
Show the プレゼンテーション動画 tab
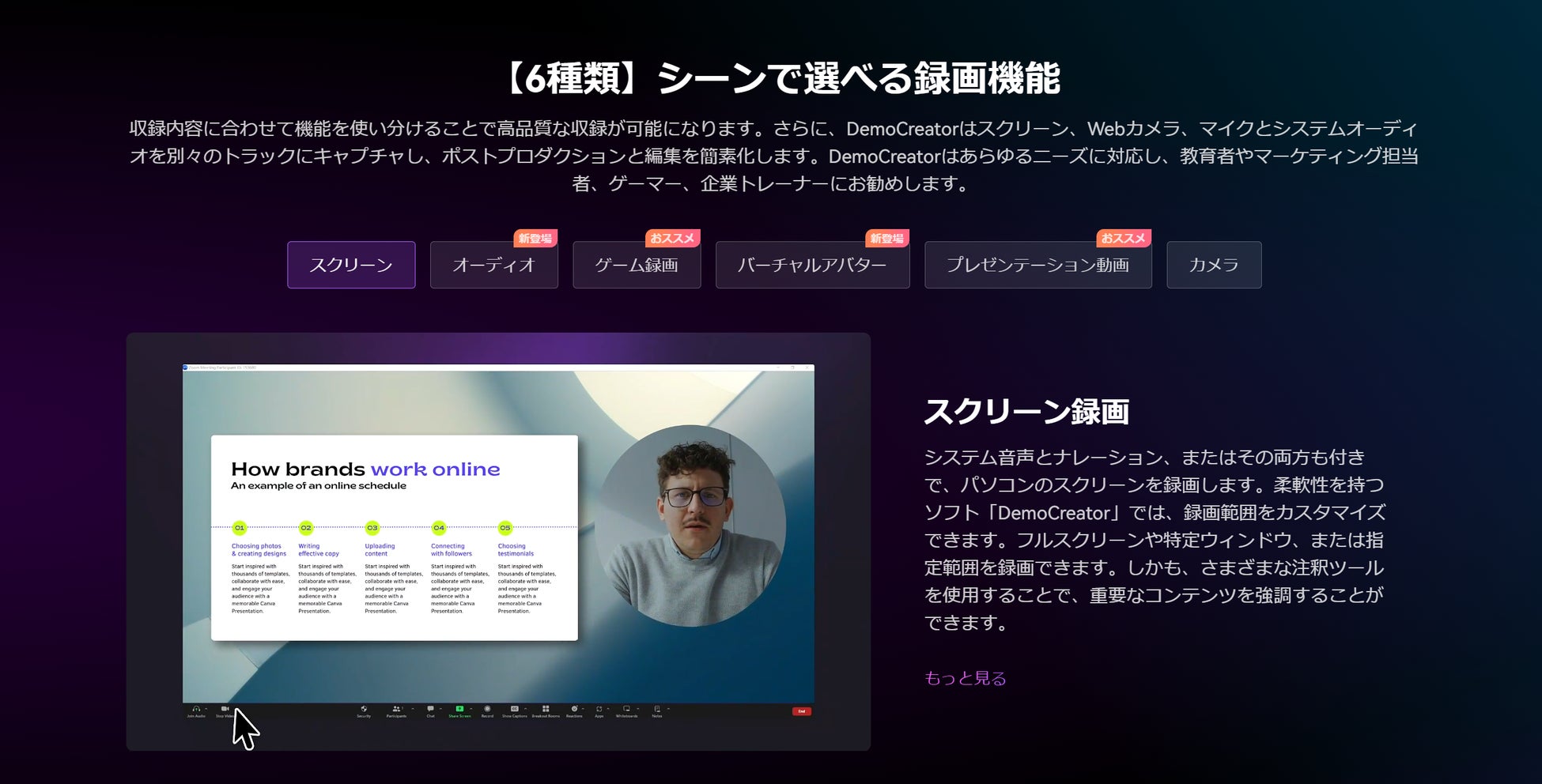click(x=1037, y=265)
